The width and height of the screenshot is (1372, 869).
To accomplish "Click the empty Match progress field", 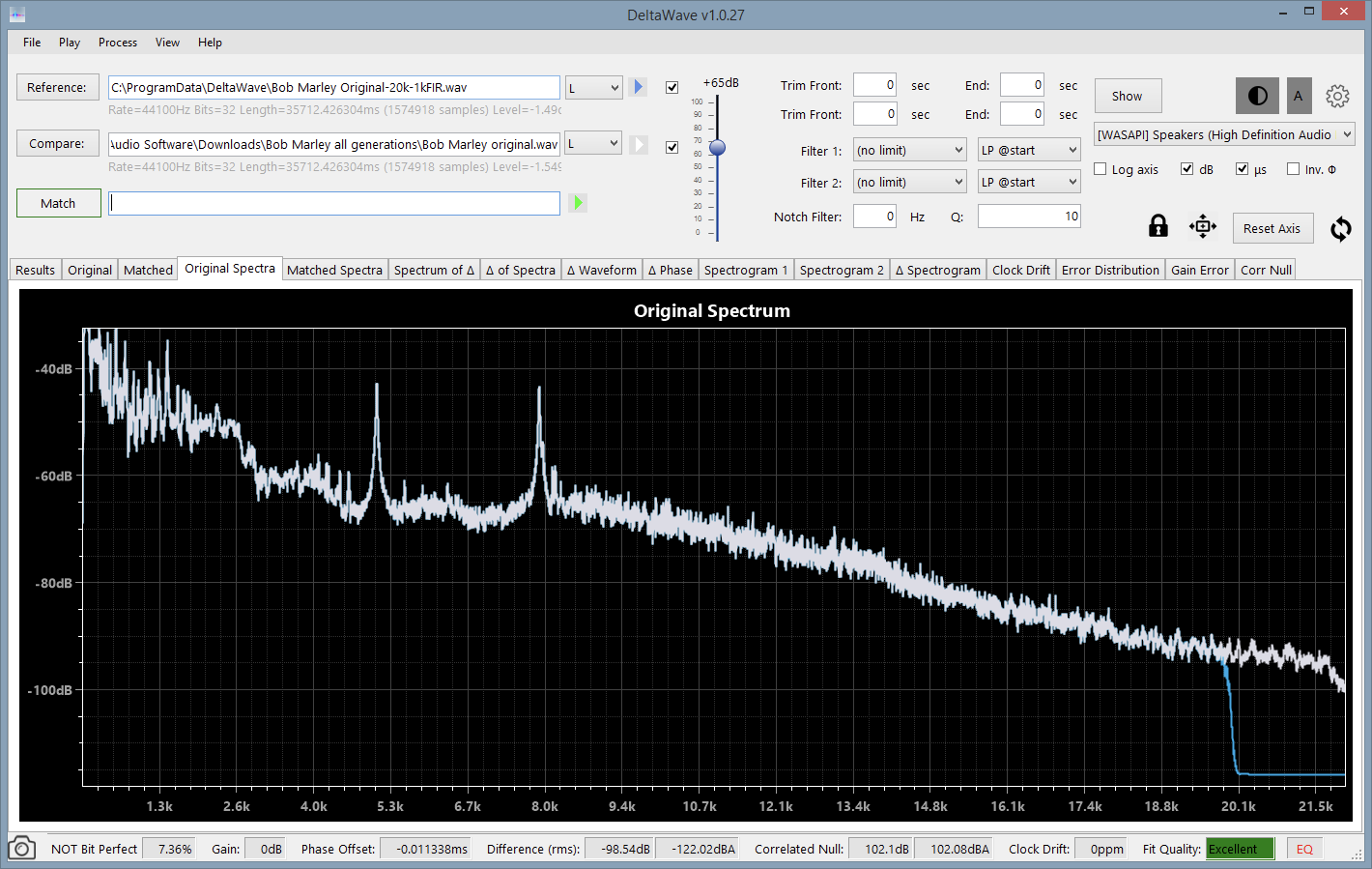I will [x=334, y=203].
